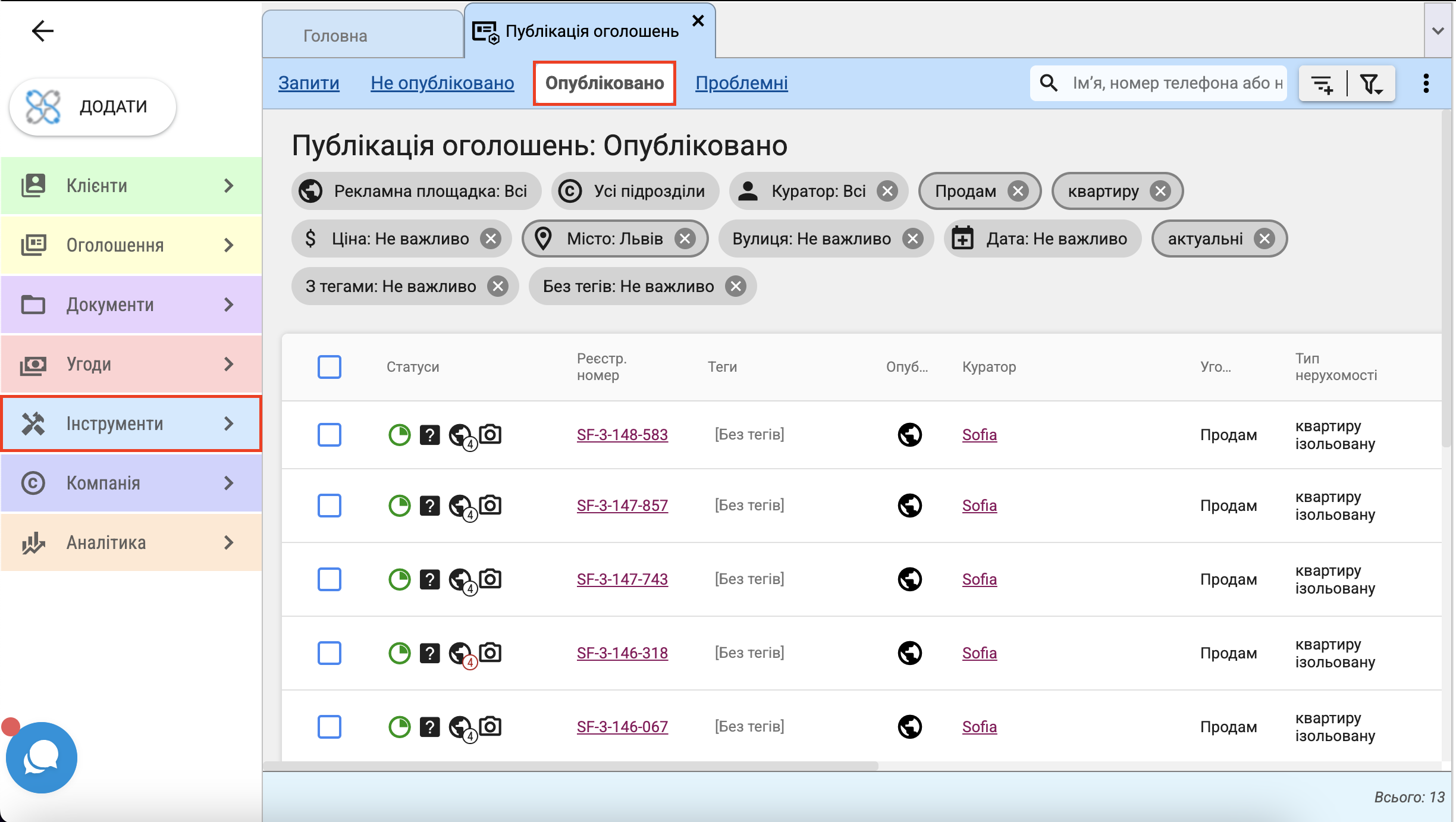Check the row checkbox for SF-3-147-743
This screenshot has height=822, width=1456.
[x=329, y=579]
